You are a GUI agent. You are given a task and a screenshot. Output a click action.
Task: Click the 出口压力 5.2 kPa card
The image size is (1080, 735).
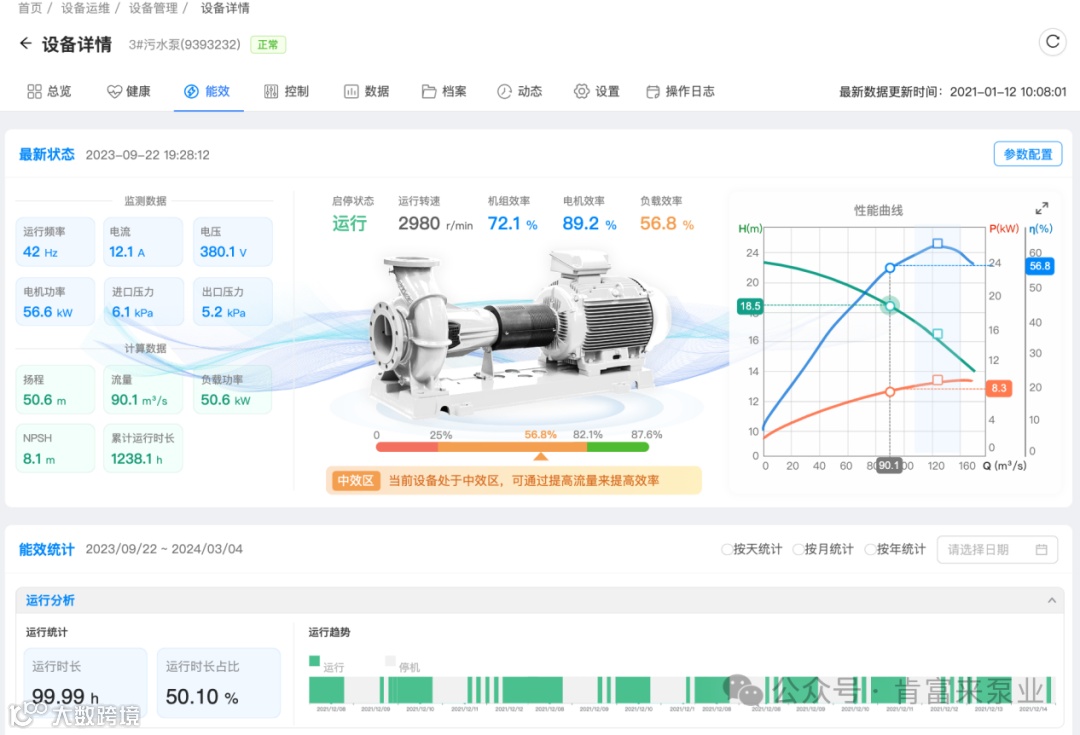233,302
